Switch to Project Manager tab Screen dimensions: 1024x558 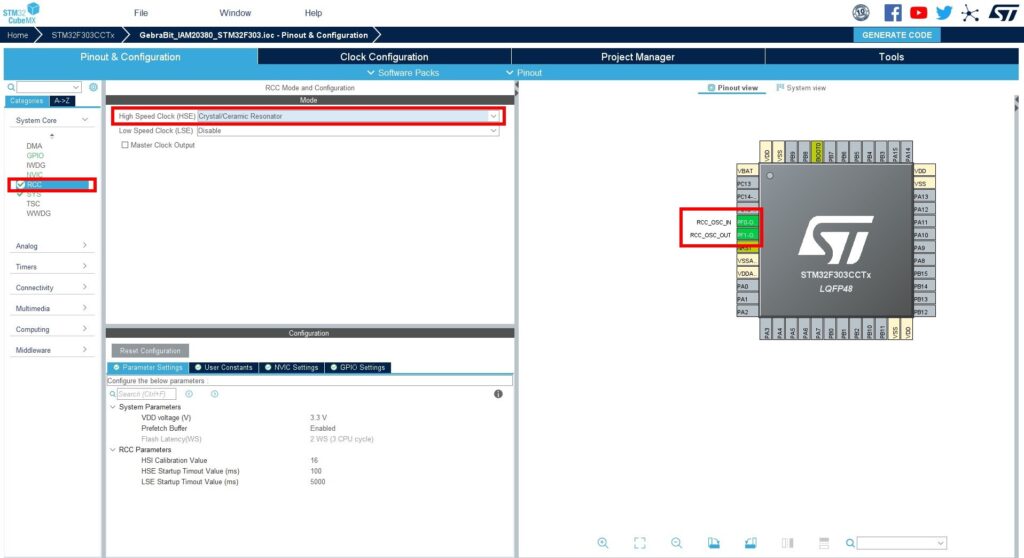[638, 57]
